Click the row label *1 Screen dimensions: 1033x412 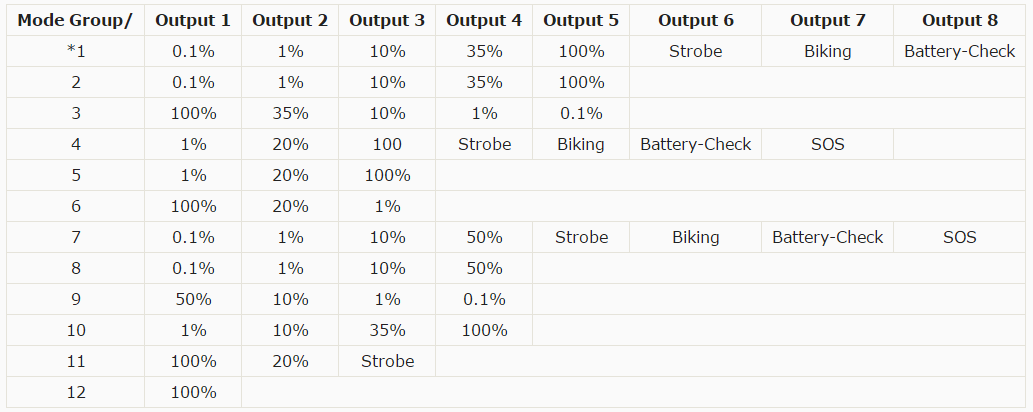75,51
